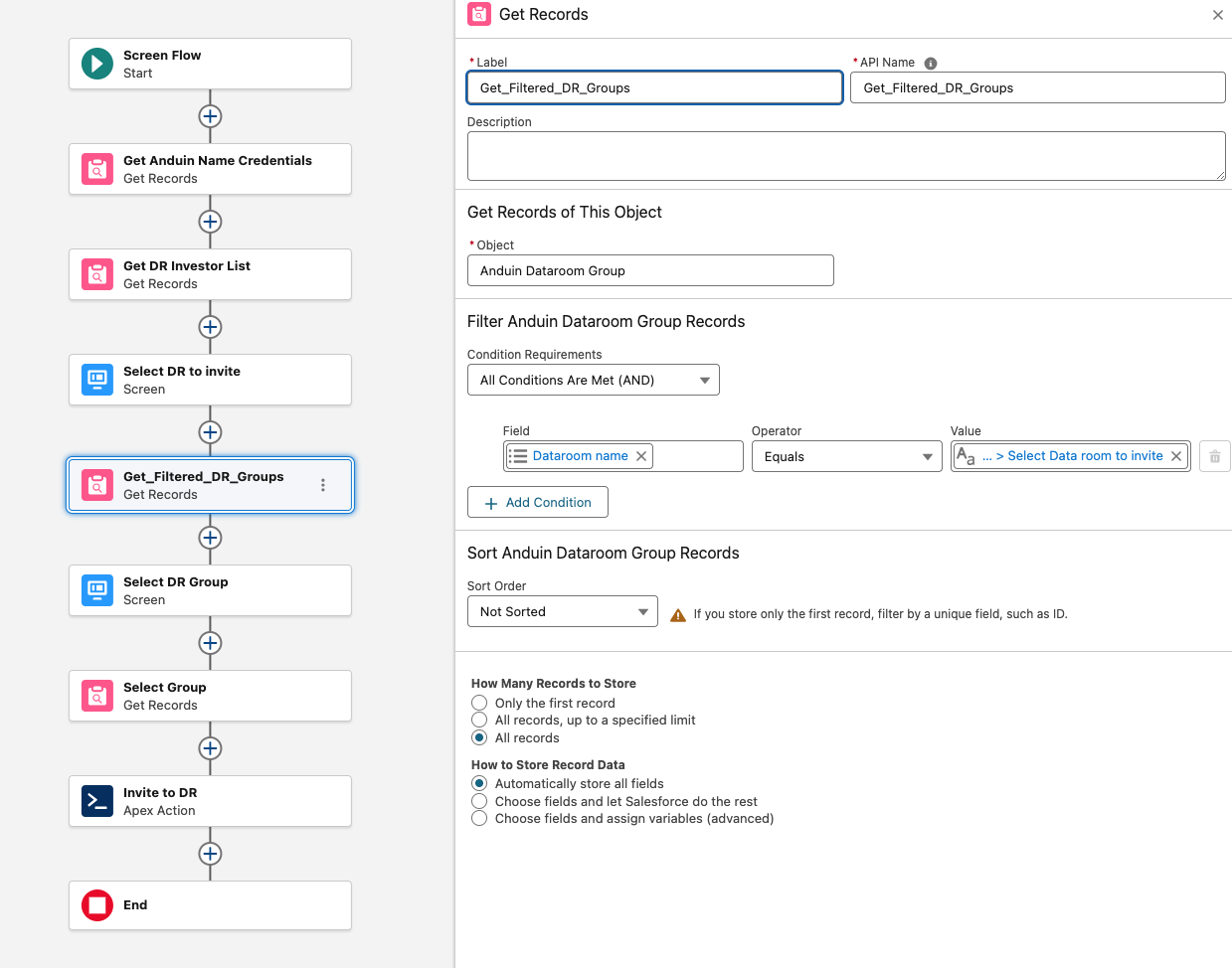Click the Get_Filtered_DR_Groups node icon
1232x968 pixels.
coord(96,485)
